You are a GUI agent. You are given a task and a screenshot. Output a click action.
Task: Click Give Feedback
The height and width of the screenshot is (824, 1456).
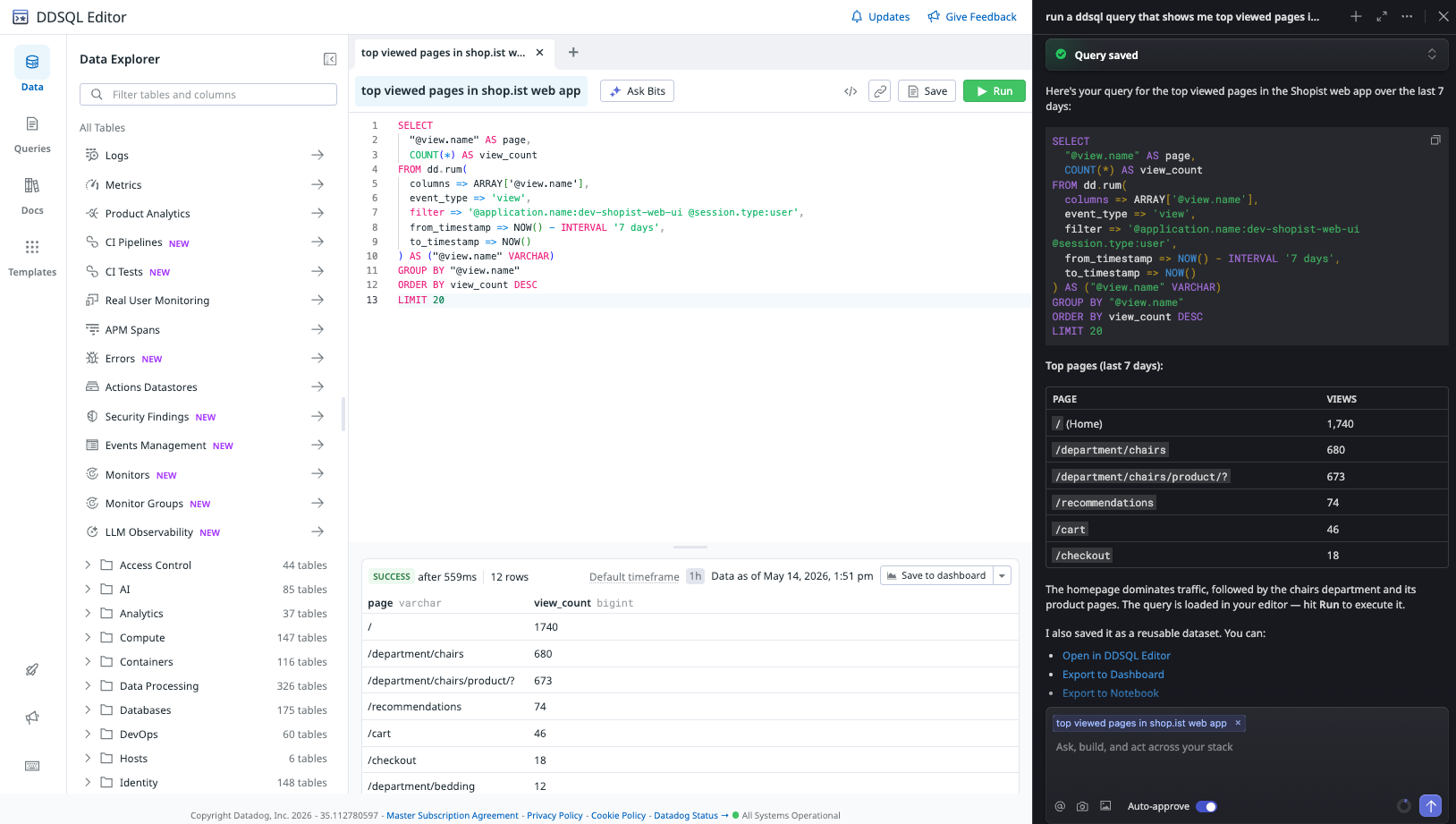[972, 16]
